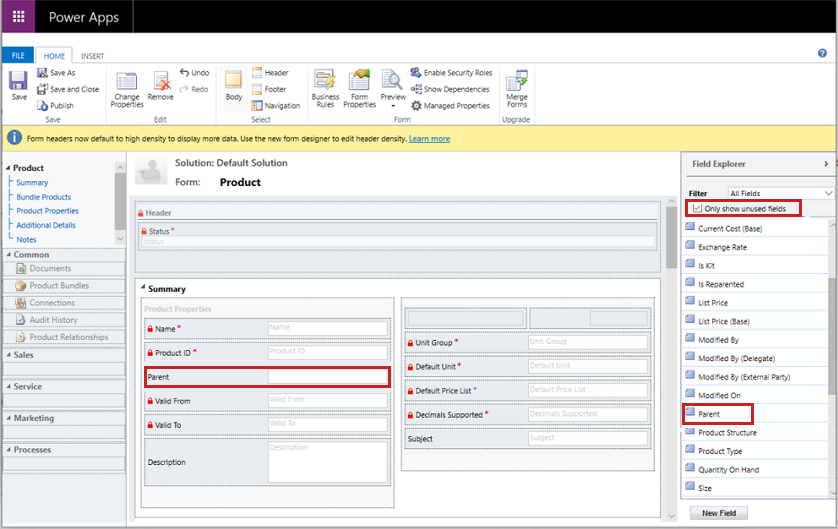Go to Product Properties in tree

click(x=47, y=211)
